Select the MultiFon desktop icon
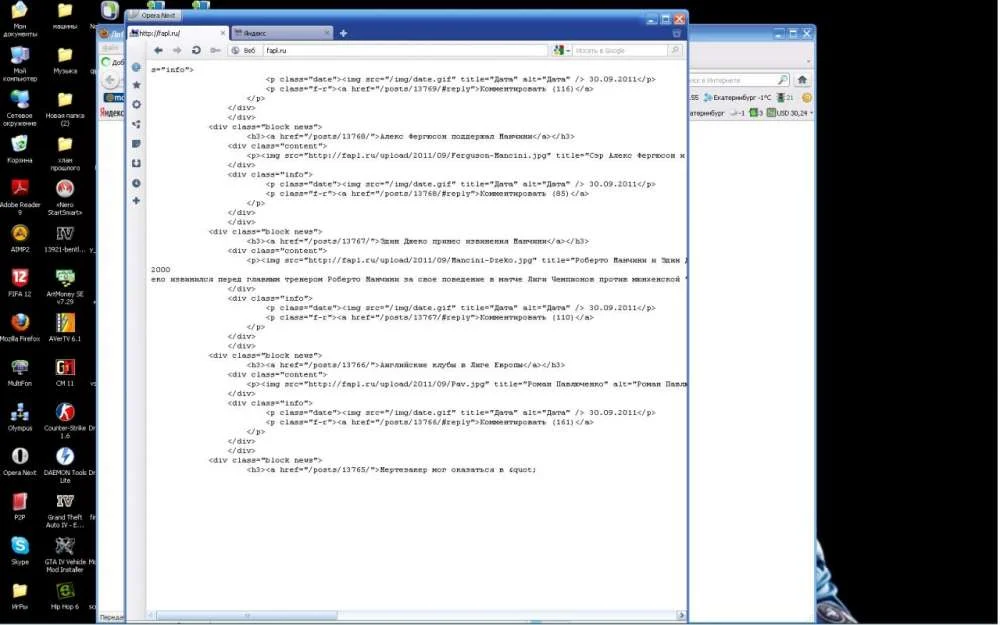The height and width of the screenshot is (625, 1000). coord(20,372)
